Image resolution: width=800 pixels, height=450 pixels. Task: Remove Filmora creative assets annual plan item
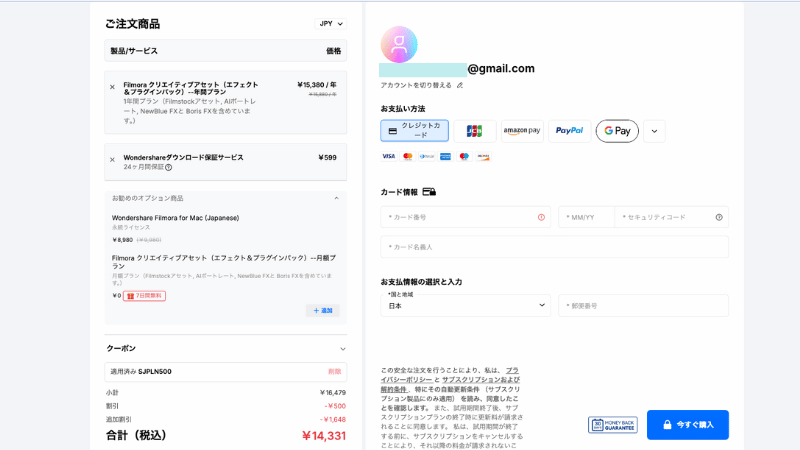coord(111,87)
